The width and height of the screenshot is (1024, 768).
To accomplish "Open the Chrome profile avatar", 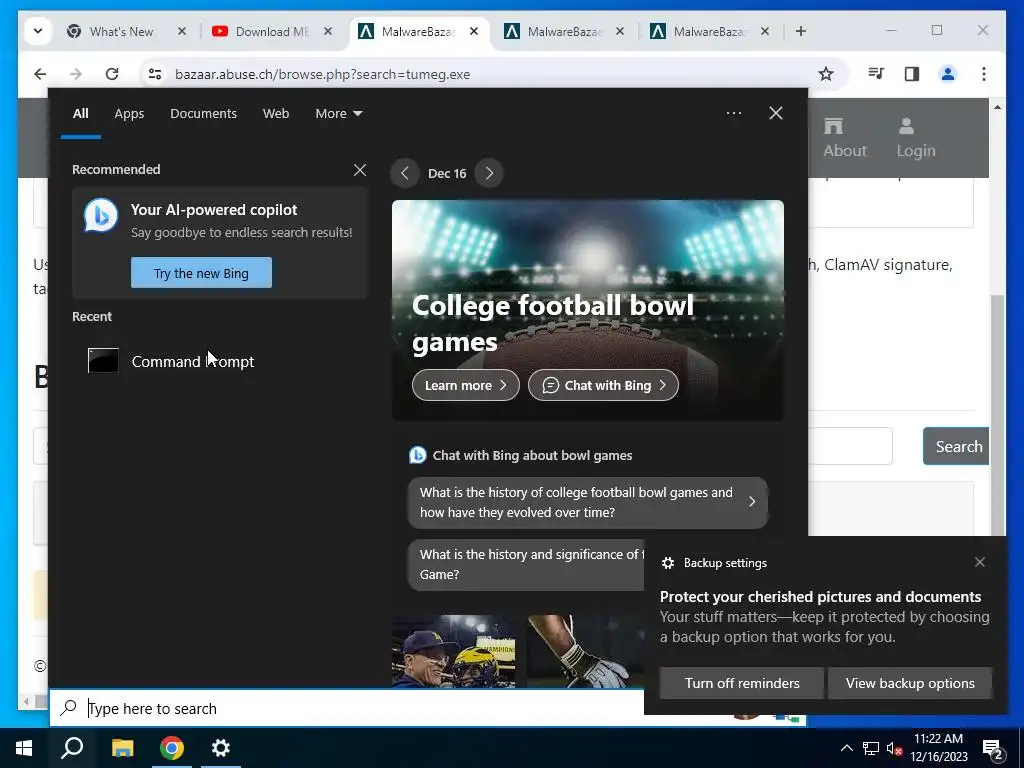I will pos(948,74).
